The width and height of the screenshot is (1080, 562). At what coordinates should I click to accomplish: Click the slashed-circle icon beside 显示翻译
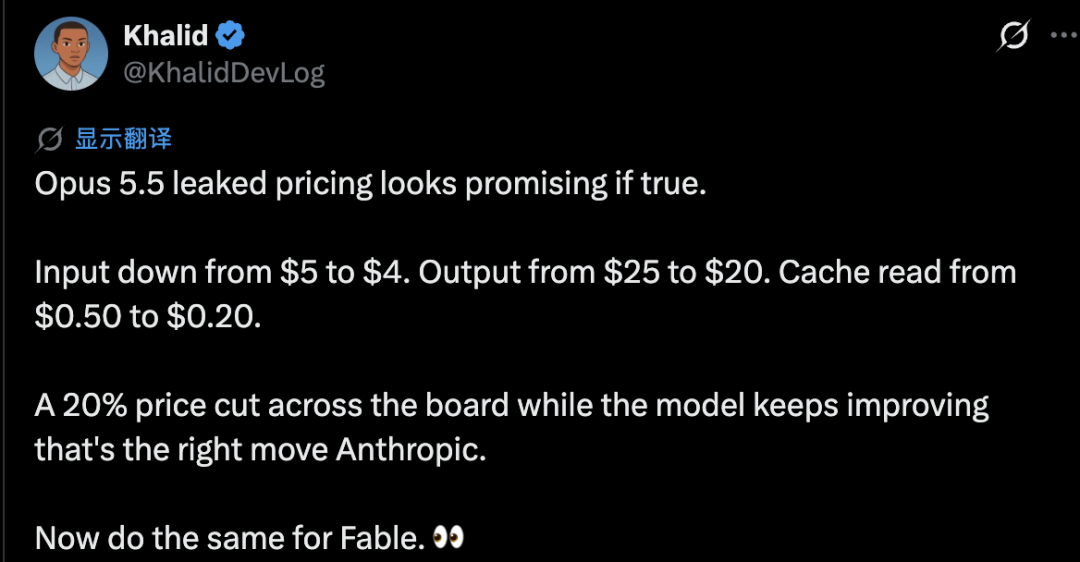click(x=50, y=139)
